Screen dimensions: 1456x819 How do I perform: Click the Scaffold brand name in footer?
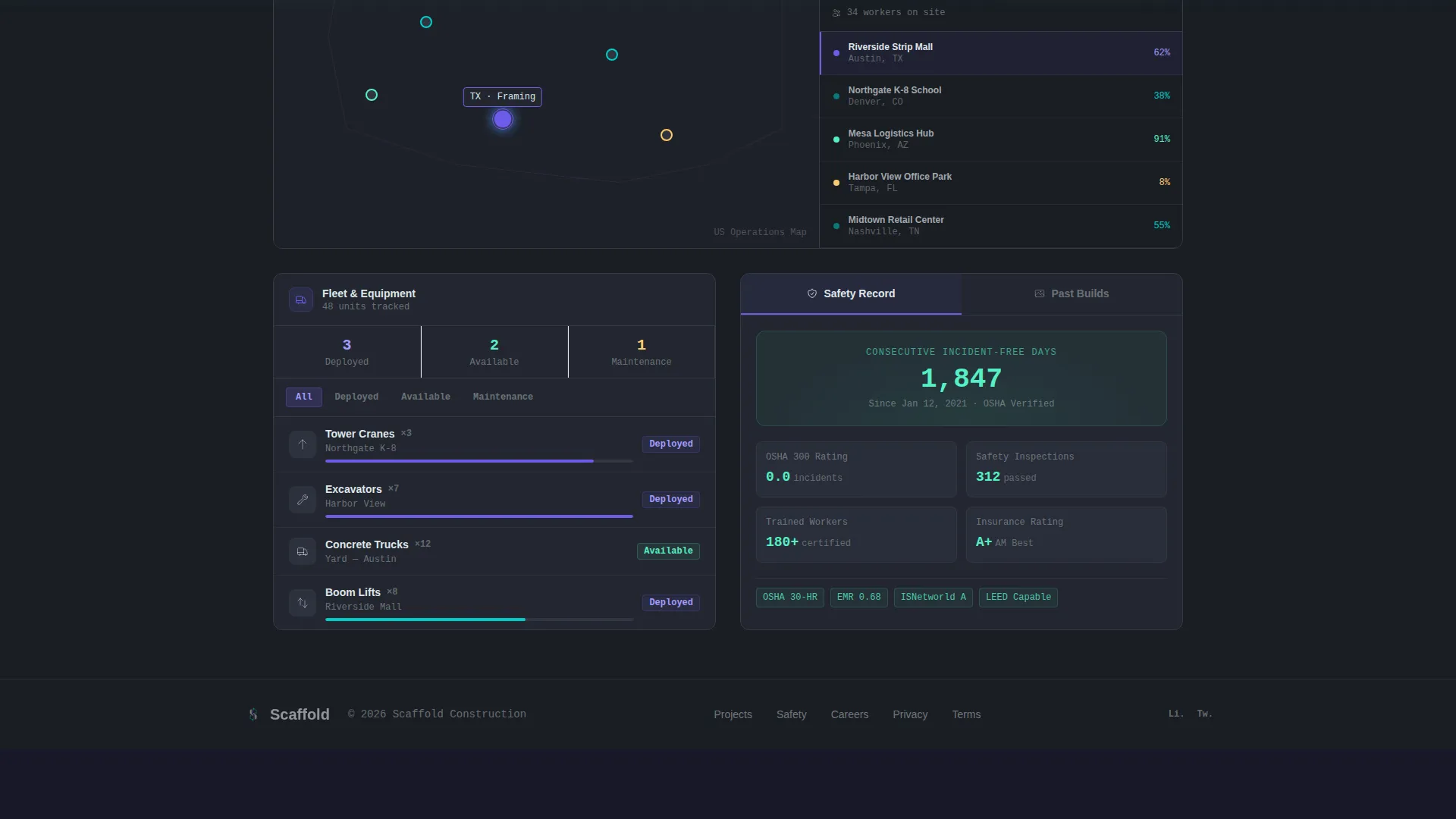[x=300, y=714]
